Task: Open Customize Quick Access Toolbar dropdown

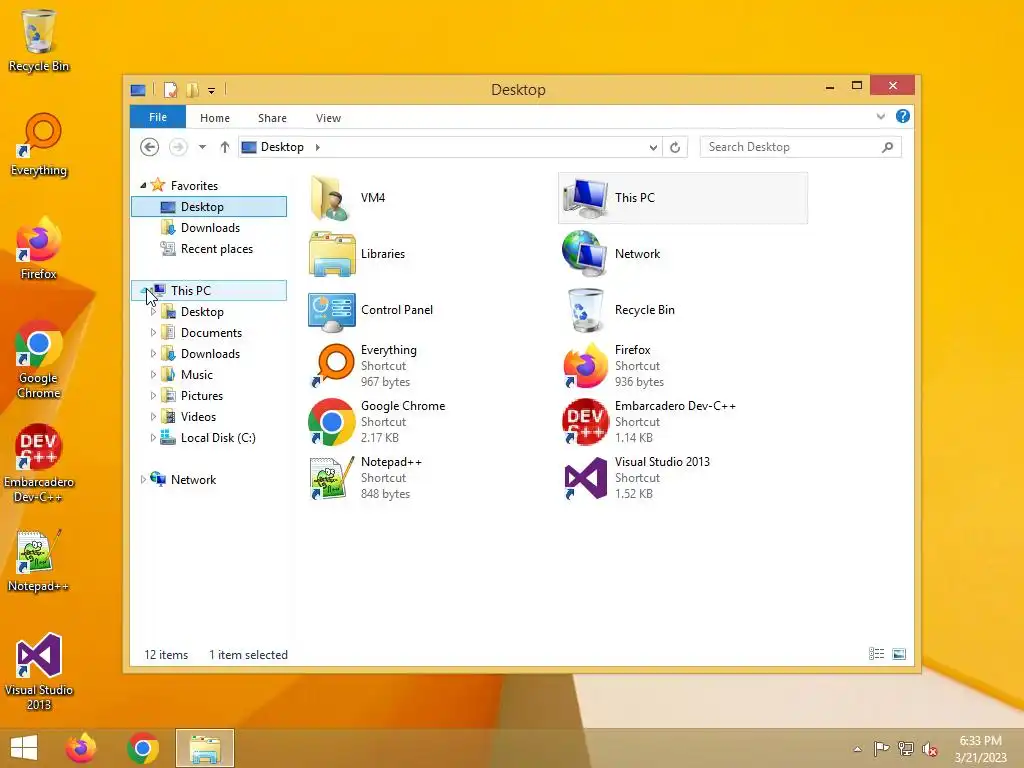Action: (212, 91)
